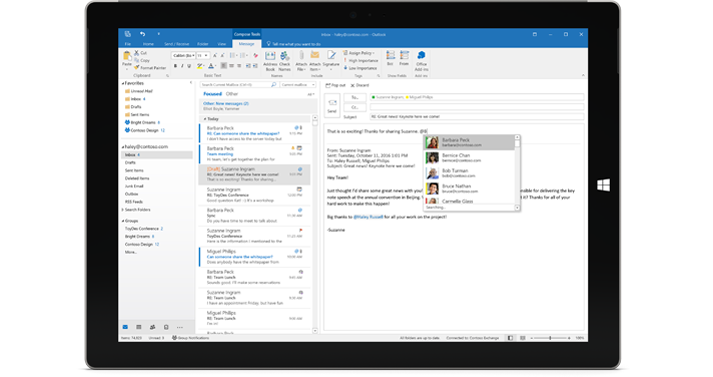Open font color picker

pyautogui.click(x=212, y=66)
